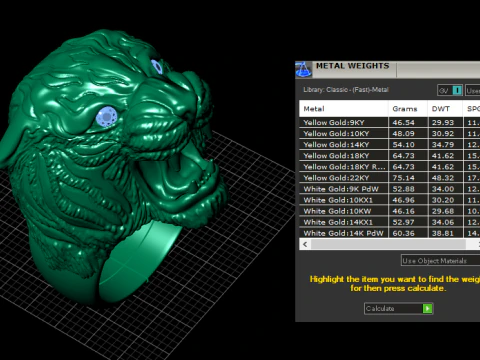Click the 54.10 grams cell
Viewport: 480px width, 360px height.
click(408, 145)
